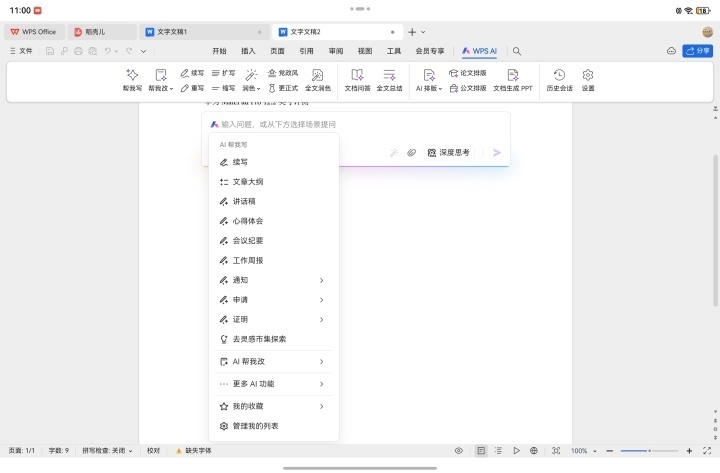The image size is (720, 473).
Task: Open the 稻壳儿 tab
Action: coord(102,32)
